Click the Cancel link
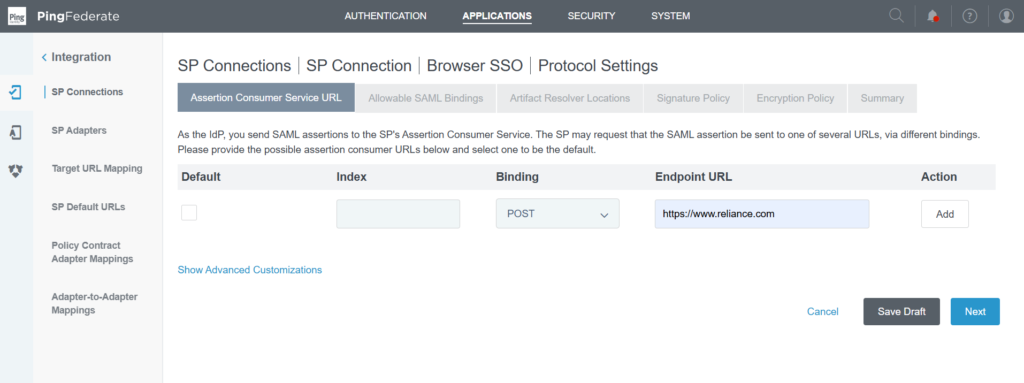This screenshot has height=383, width=1024. pos(823,312)
